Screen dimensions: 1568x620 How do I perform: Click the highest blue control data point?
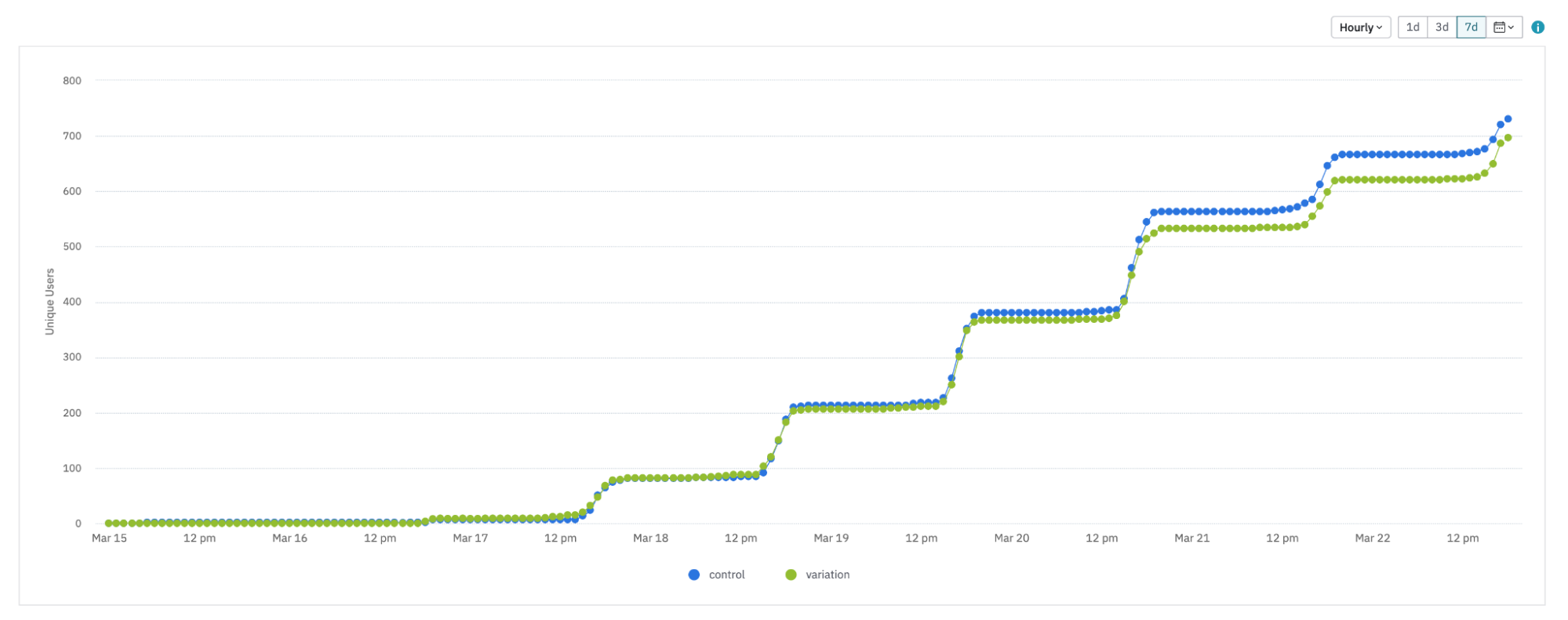tap(1508, 119)
